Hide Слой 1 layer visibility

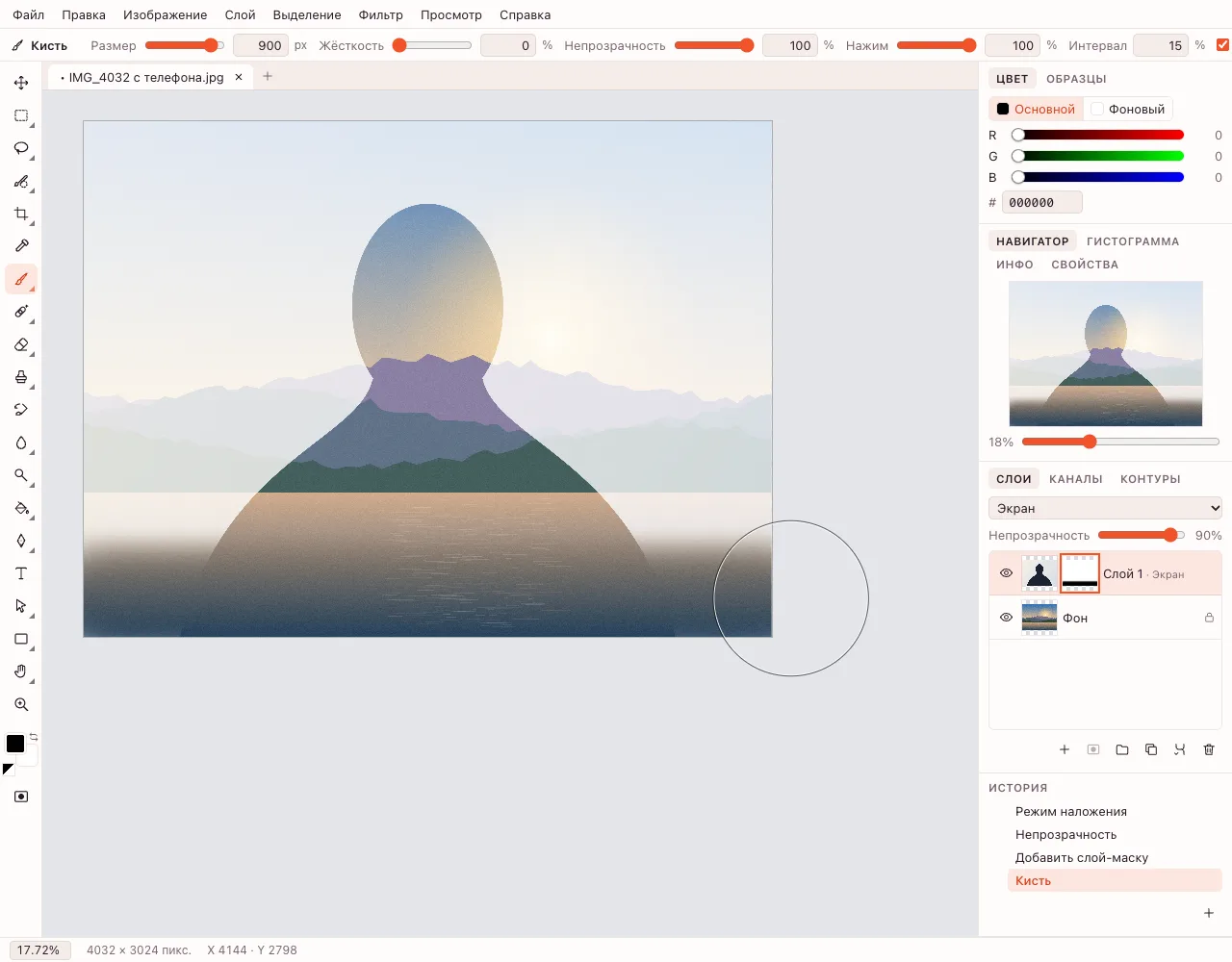(1006, 573)
